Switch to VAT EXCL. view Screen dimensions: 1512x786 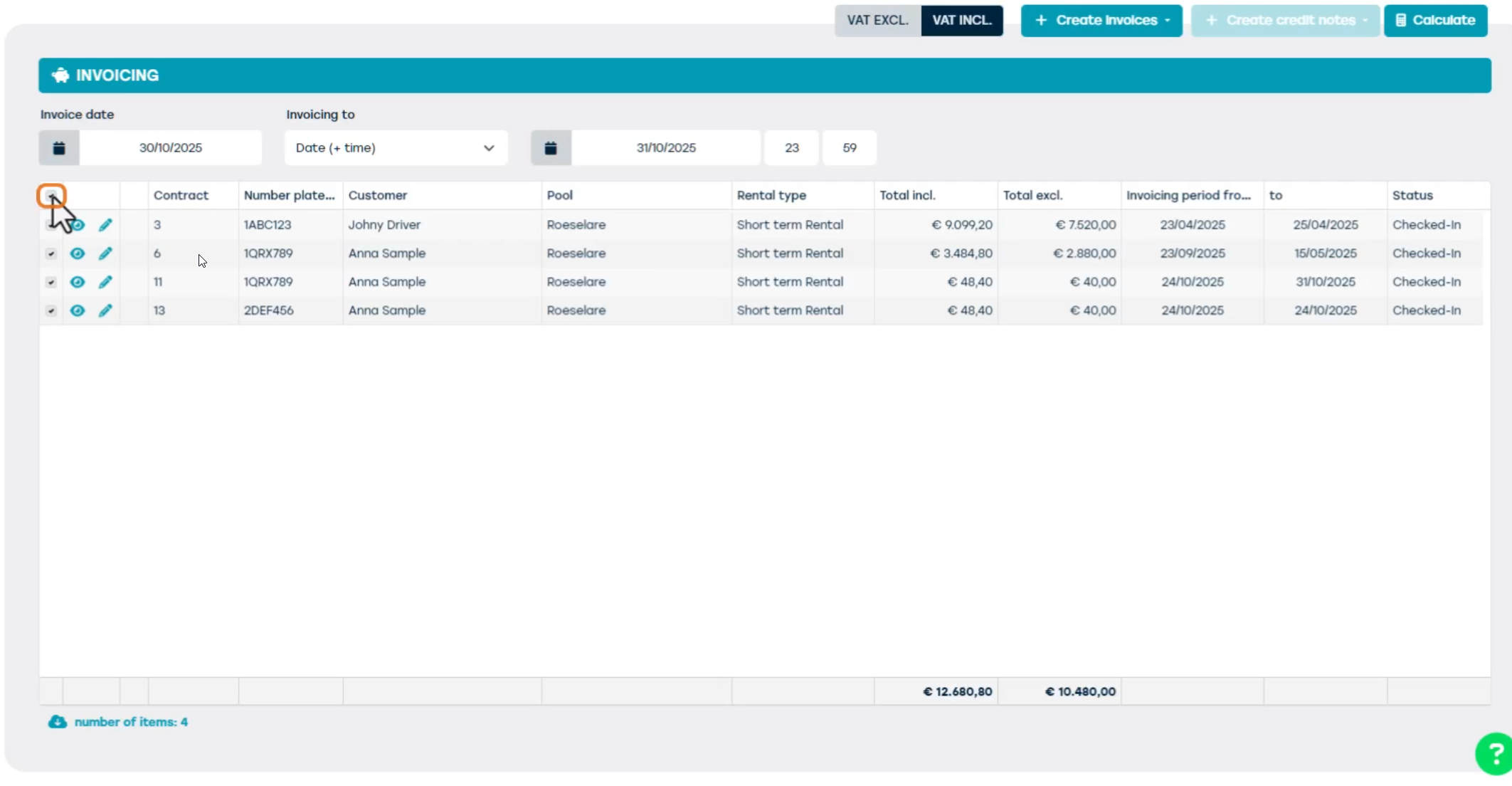point(877,21)
